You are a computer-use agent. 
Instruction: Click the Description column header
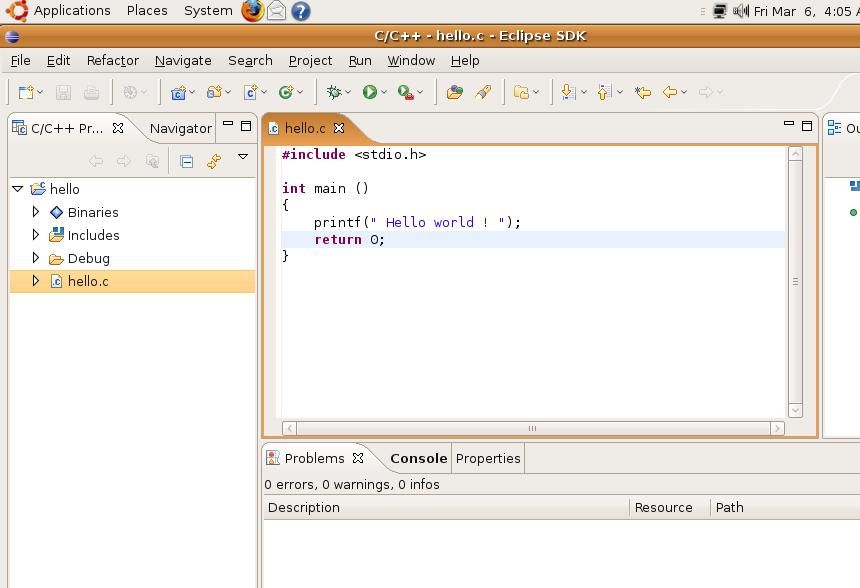point(304,507)
